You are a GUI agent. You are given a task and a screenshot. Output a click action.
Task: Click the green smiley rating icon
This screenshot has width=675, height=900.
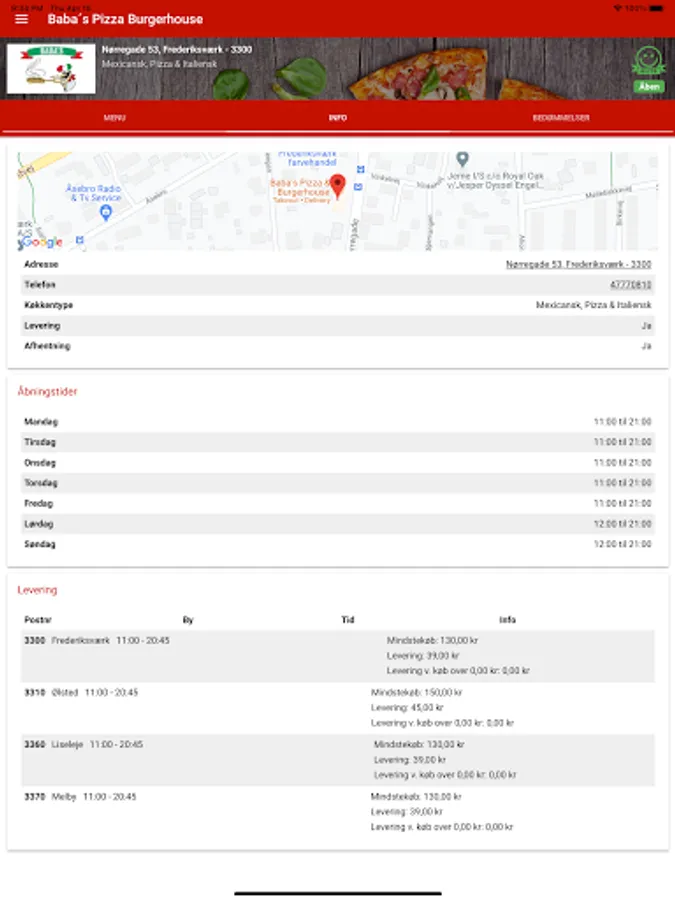pyautogui.click(x=649, y=61)
